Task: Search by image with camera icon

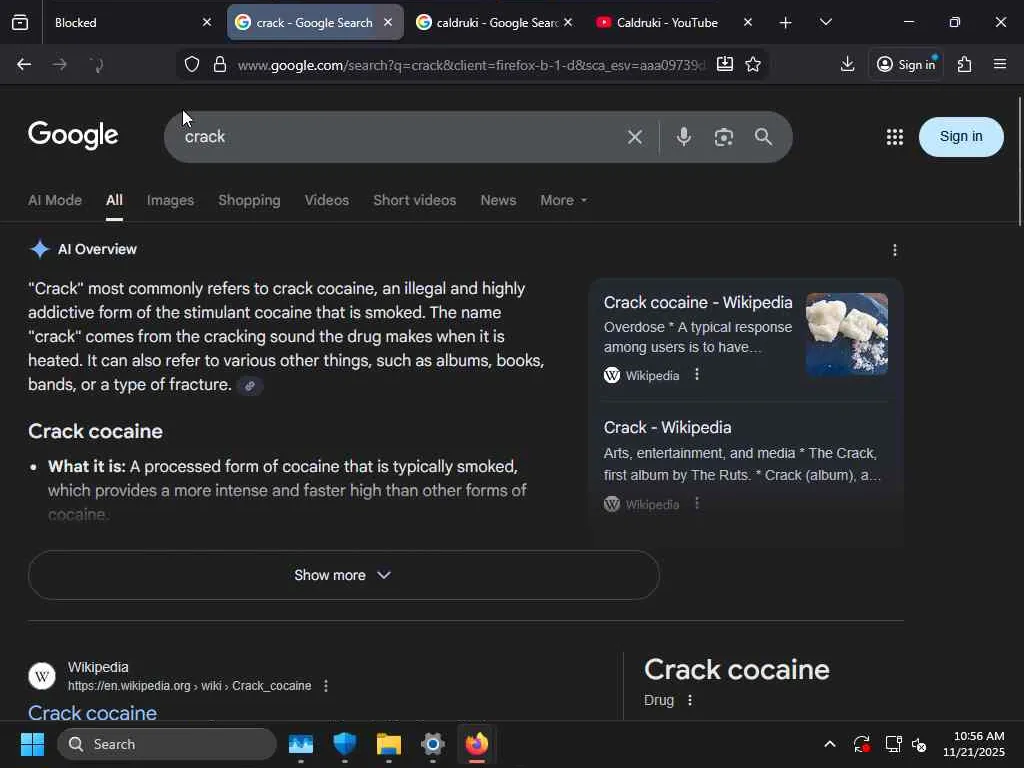Action: (x=724, y=137)
